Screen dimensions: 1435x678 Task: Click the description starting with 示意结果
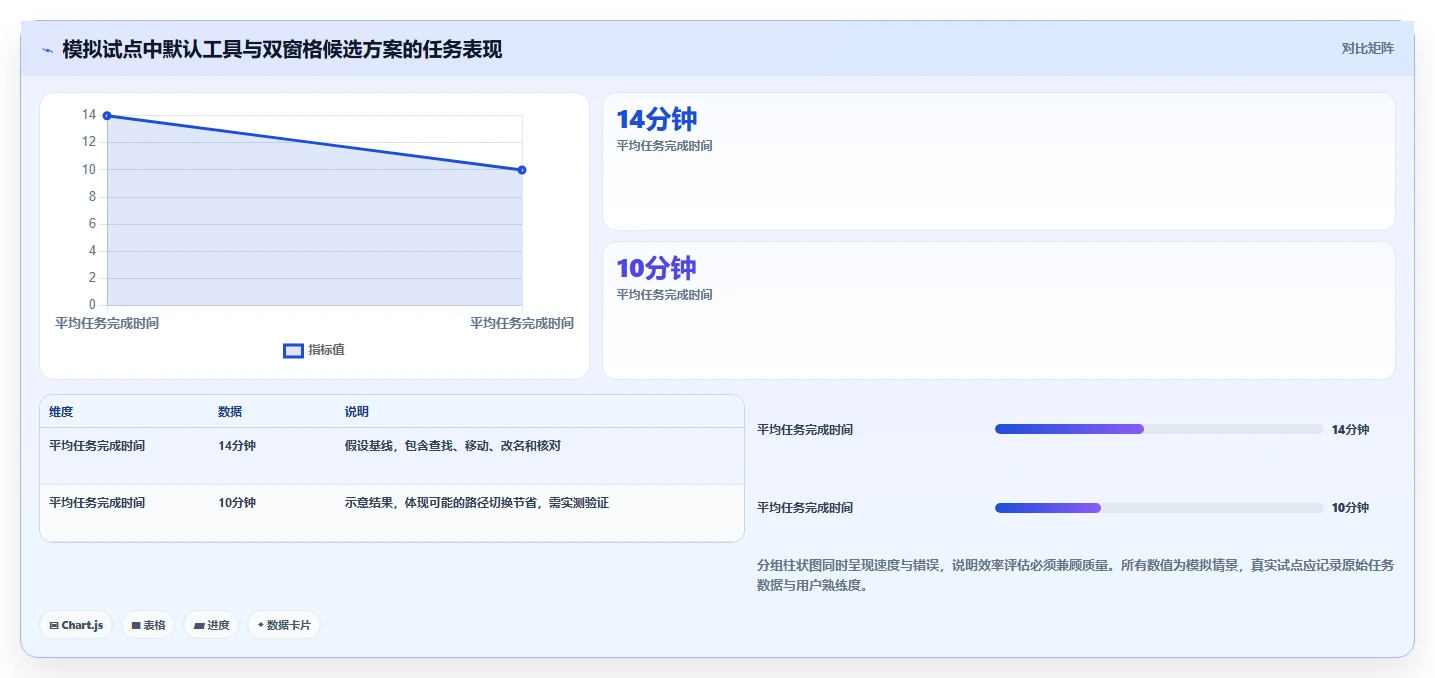tap(477, 503)
